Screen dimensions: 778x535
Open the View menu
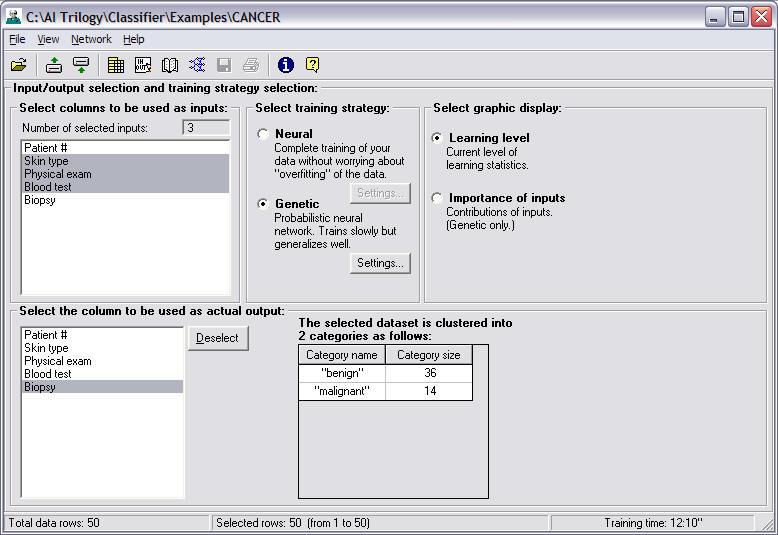click(48, 39)
